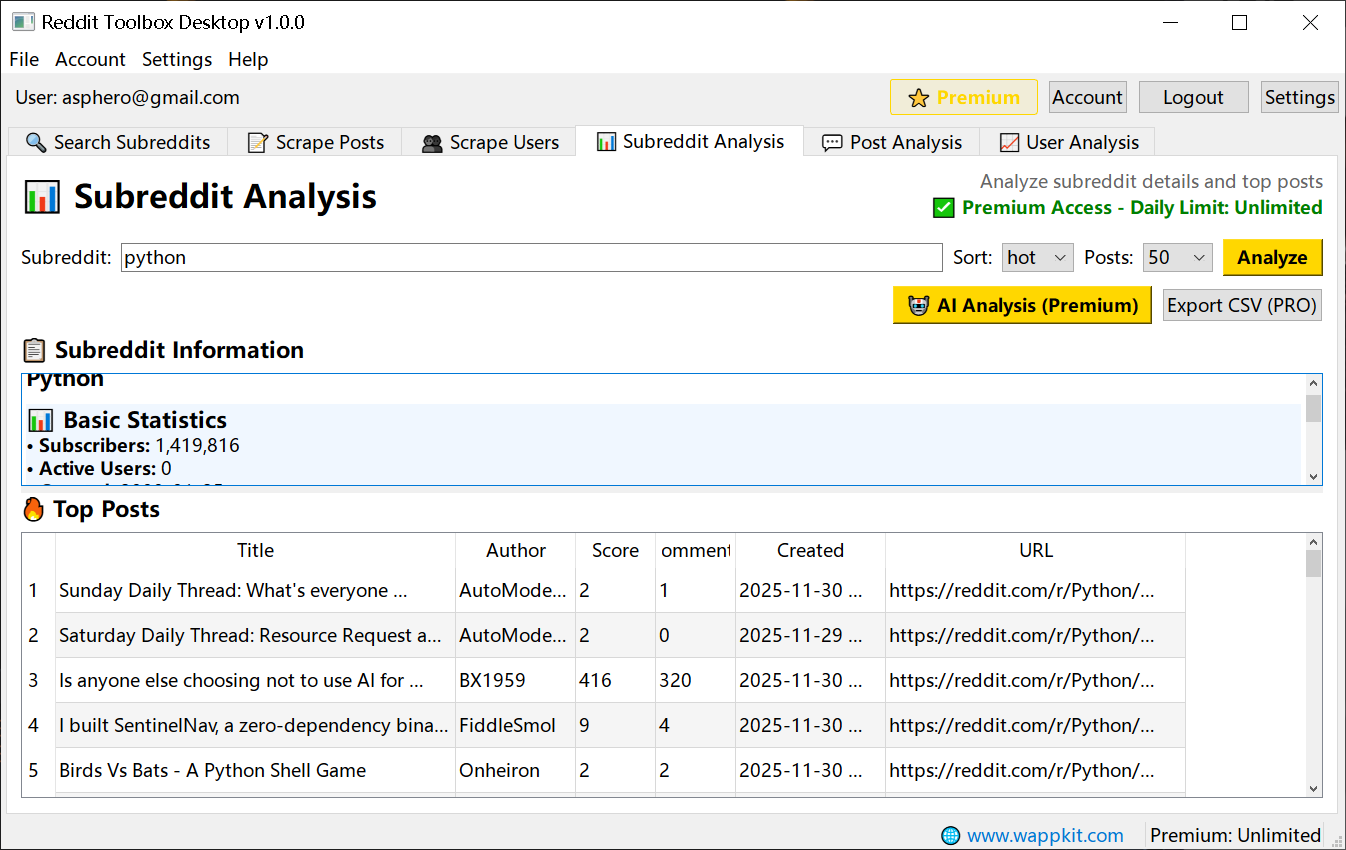The image size is (1346, 850).
Task: Click the notepad icon on Scrape Posts tab
Action: coord(258,142)
